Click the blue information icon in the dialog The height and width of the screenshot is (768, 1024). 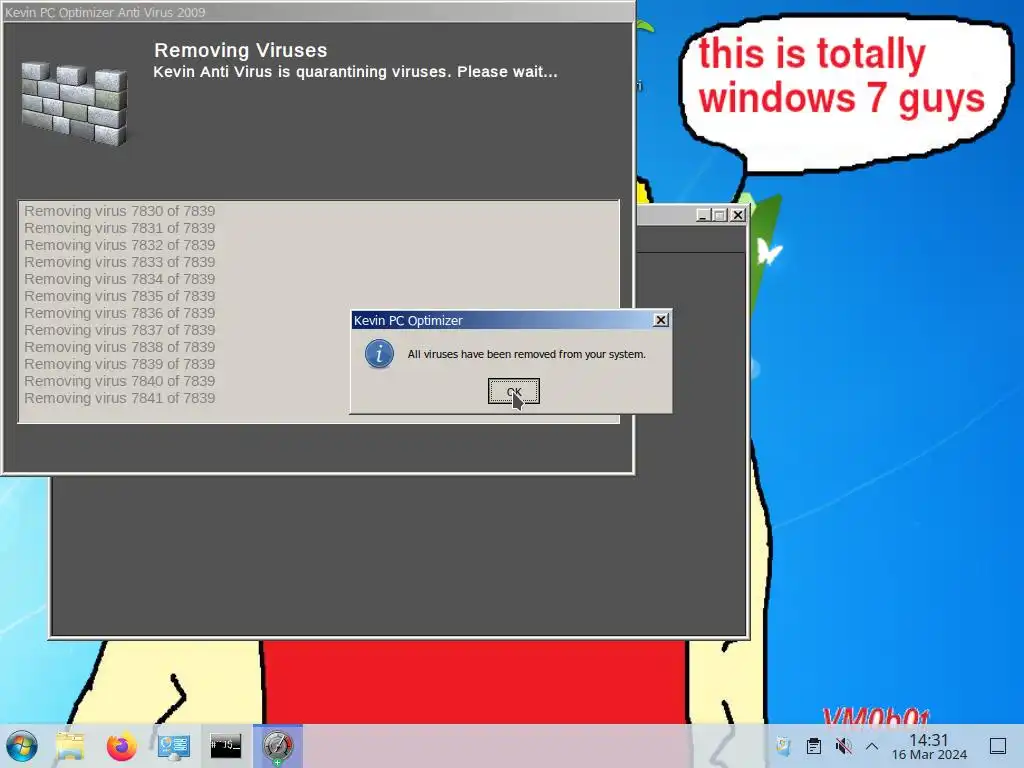(379, 354)
